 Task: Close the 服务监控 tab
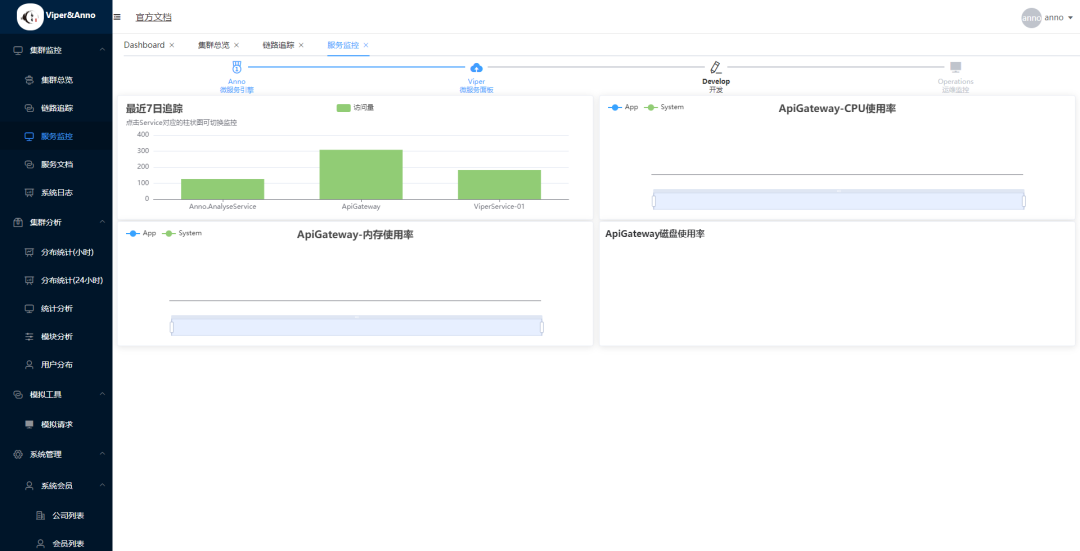click(x=366, y=45)
